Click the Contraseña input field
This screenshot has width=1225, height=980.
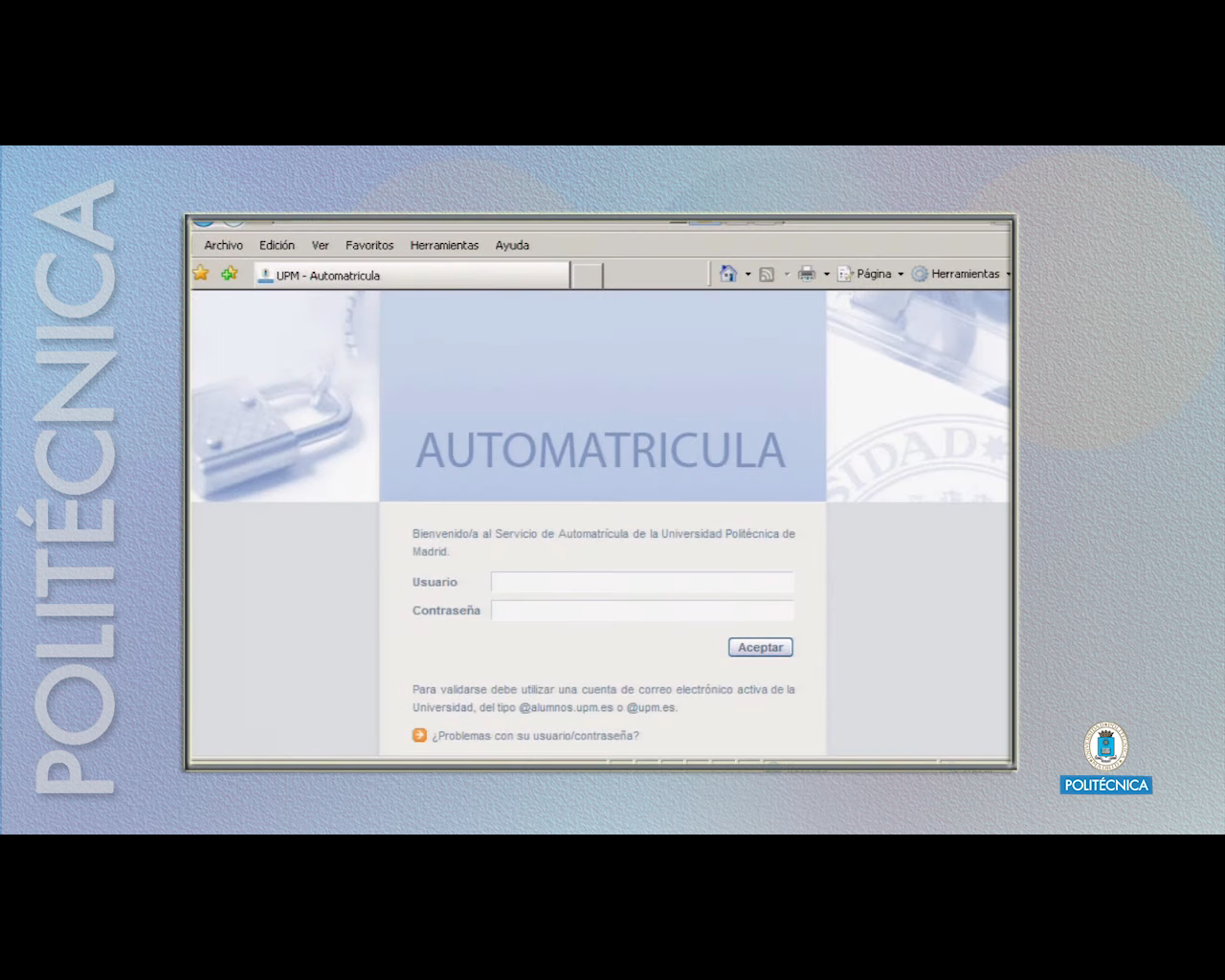point(642,611)
